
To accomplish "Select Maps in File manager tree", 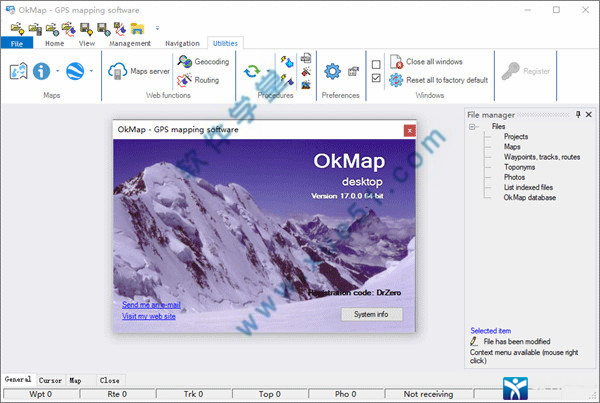I will click(x=512, y=147).
